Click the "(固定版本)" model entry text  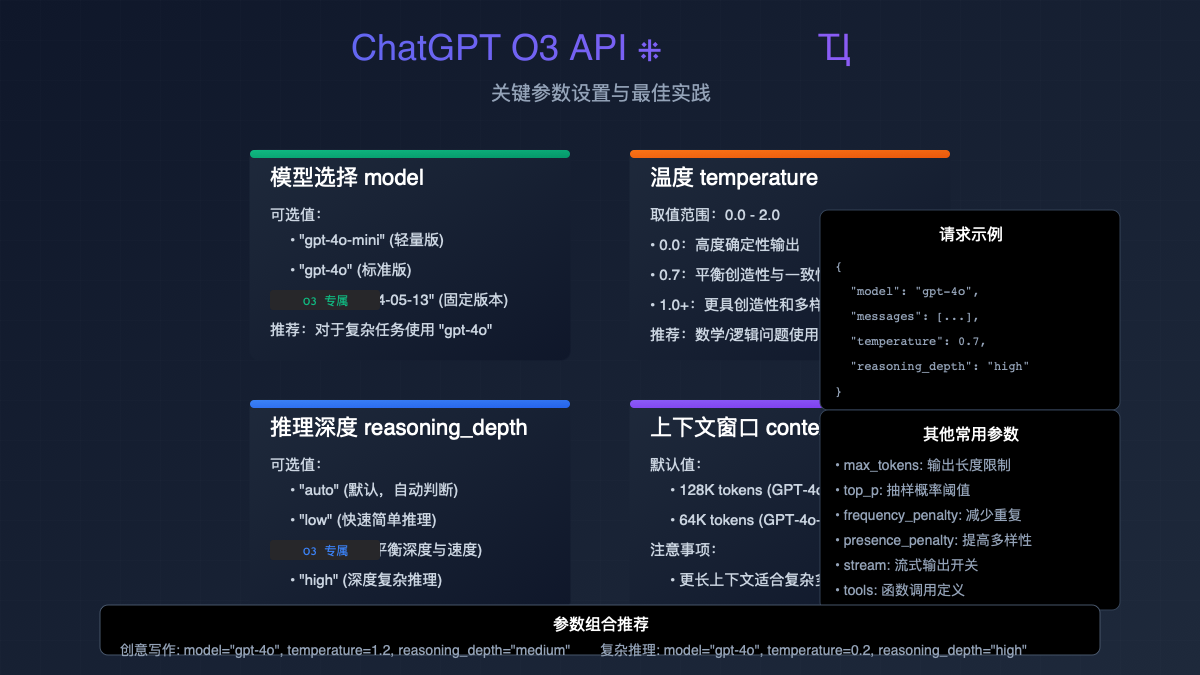(444, 300)
